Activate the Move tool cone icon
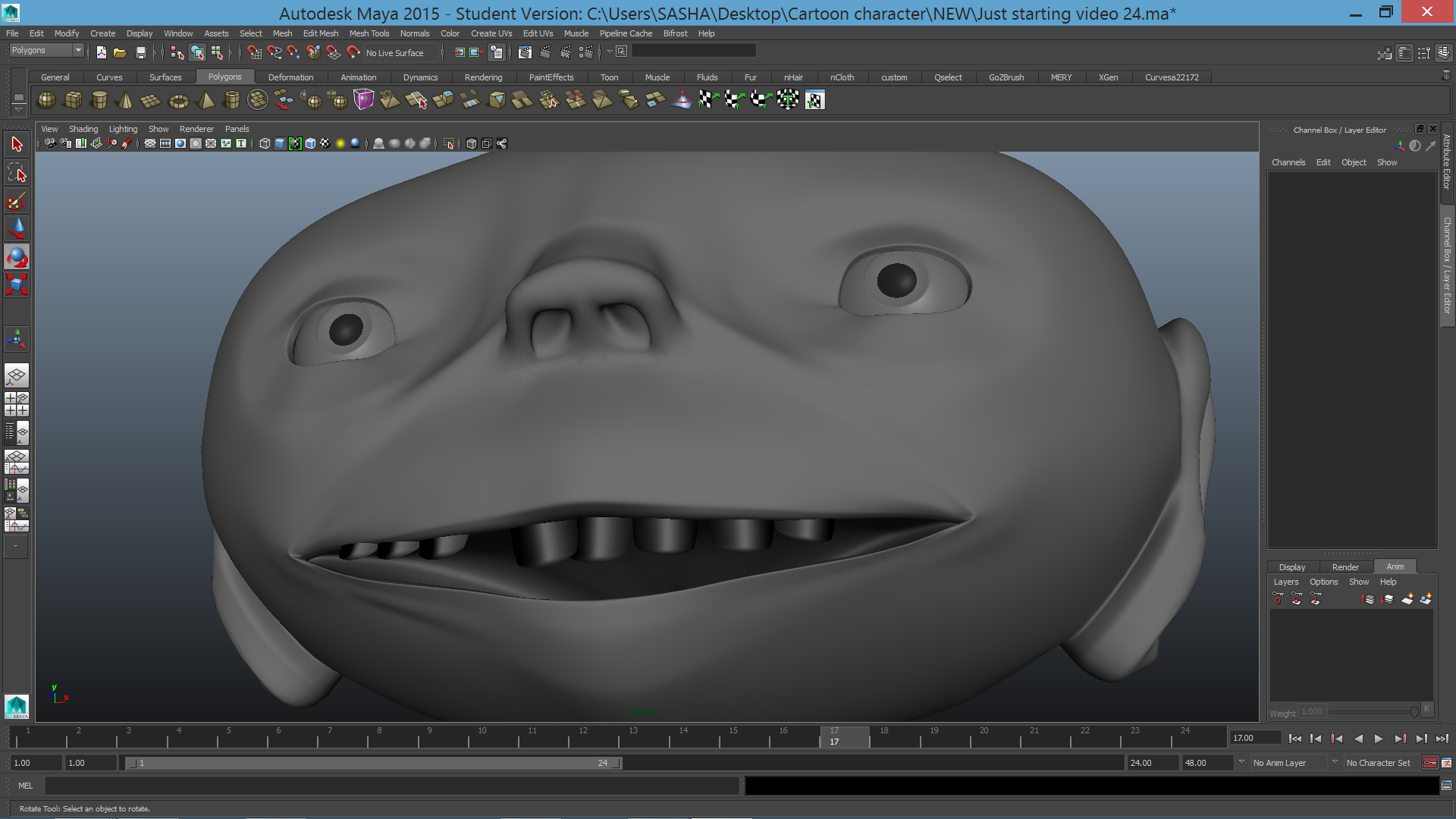This screenshot has width=1456, height=819. click(x=17, y=228)
